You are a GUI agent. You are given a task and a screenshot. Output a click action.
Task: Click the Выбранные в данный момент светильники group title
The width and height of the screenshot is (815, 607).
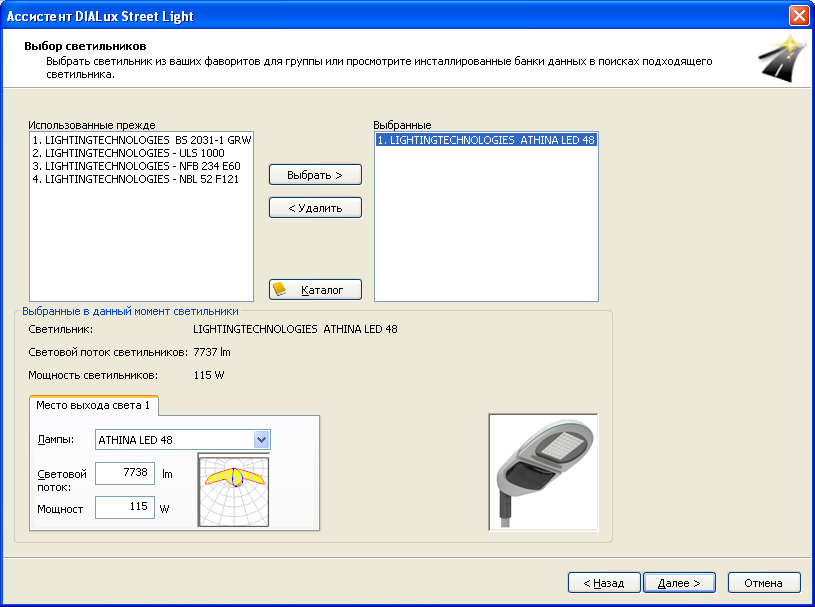tap(130, 311)
